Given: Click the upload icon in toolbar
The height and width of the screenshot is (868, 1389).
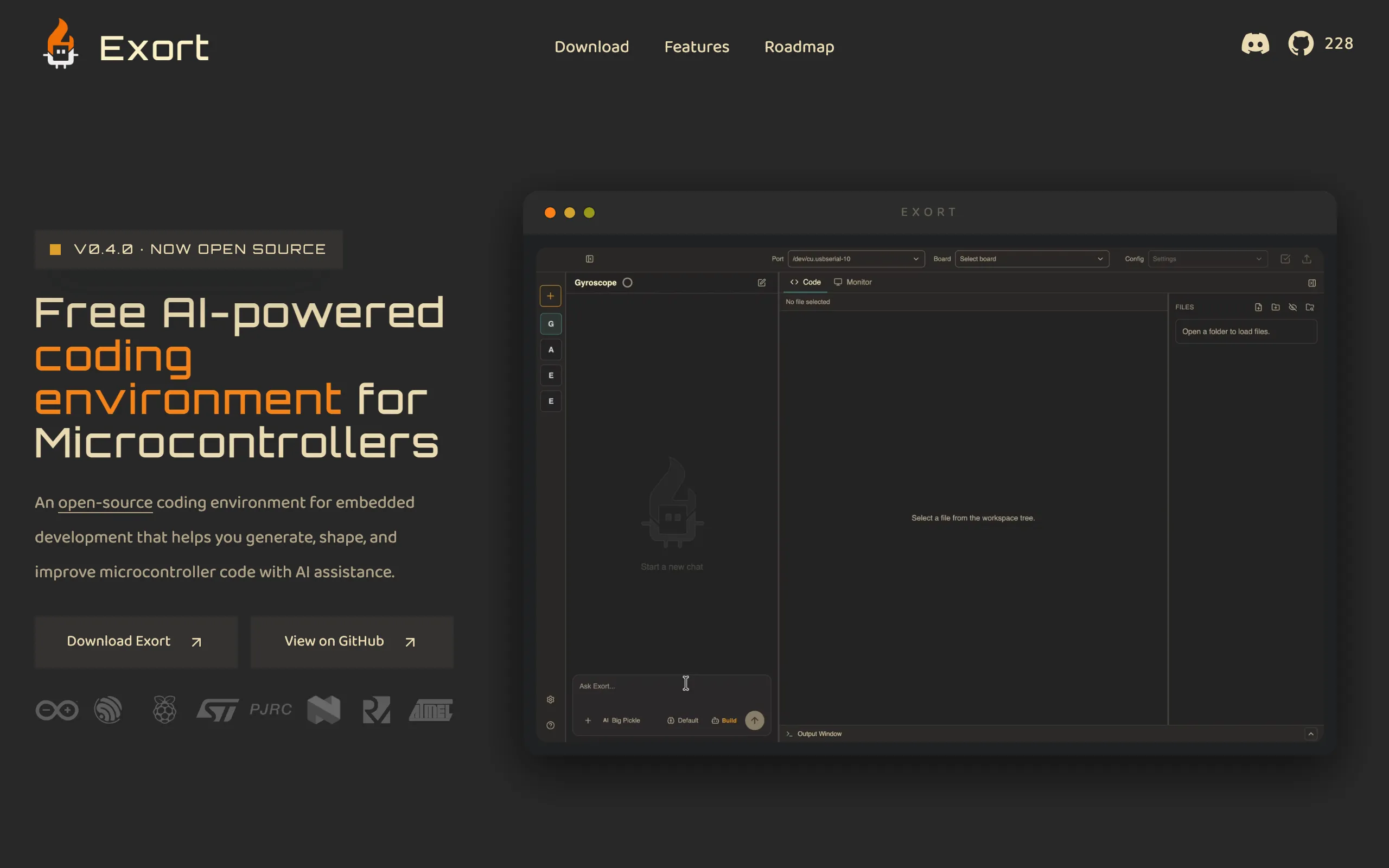Looking at the screenshot, I should (1307, 259).
